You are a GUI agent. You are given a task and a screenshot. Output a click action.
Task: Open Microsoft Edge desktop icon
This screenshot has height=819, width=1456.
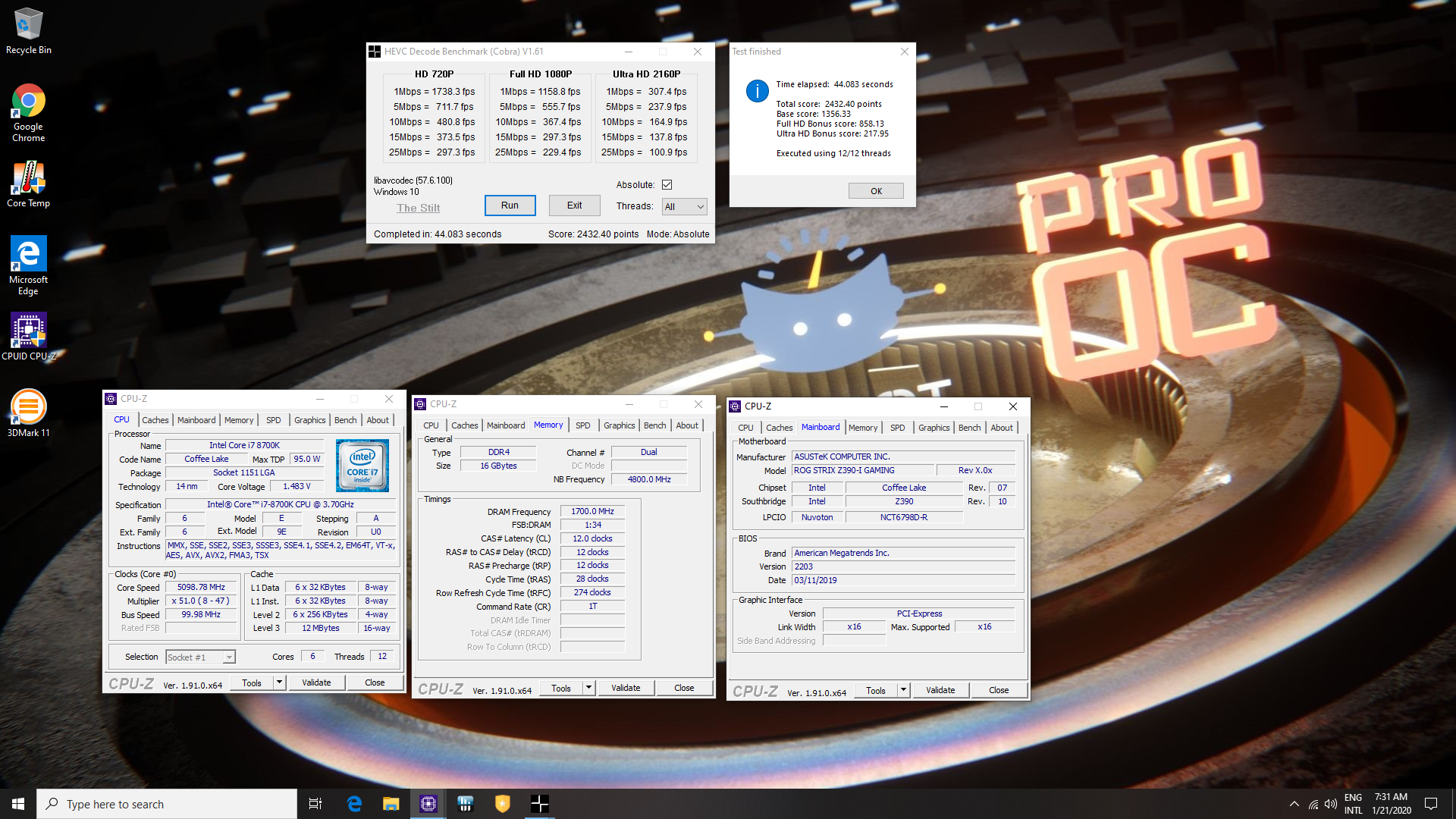[x=28, y=265]
